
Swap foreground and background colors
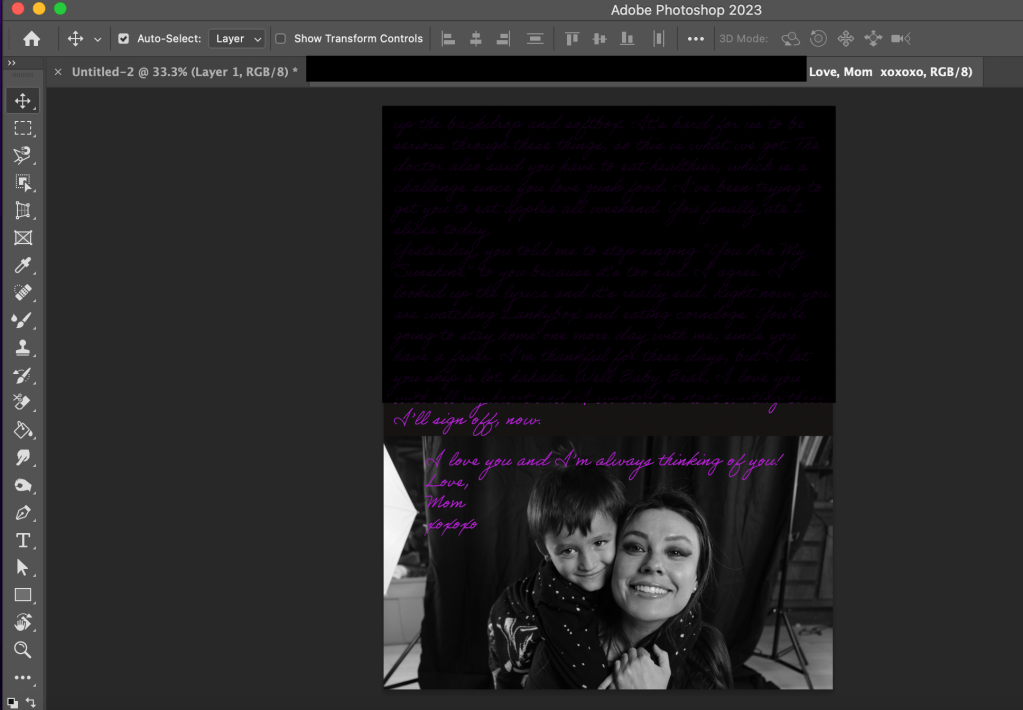pos(31,702)
